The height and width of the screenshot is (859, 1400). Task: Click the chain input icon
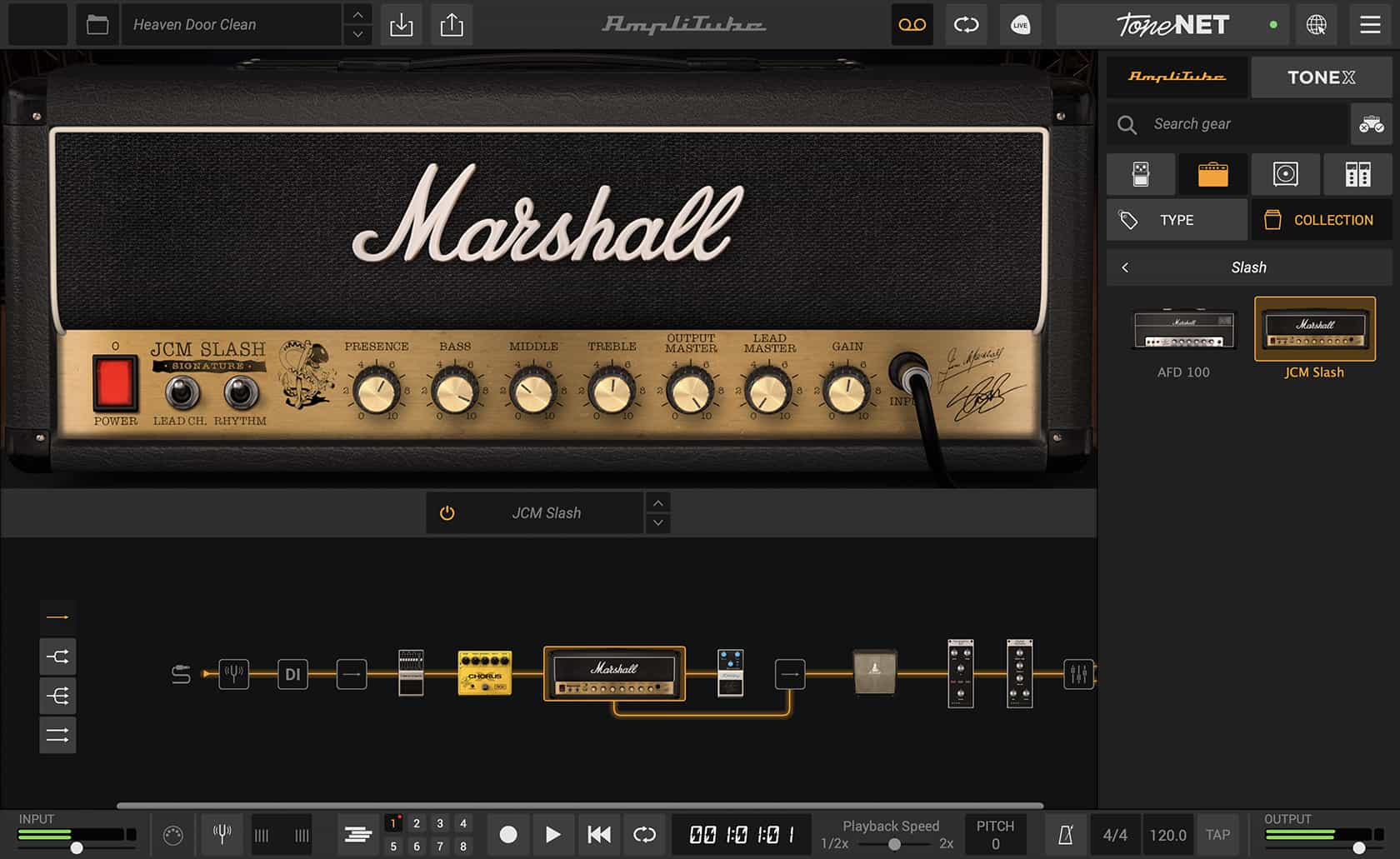point(181,673)
